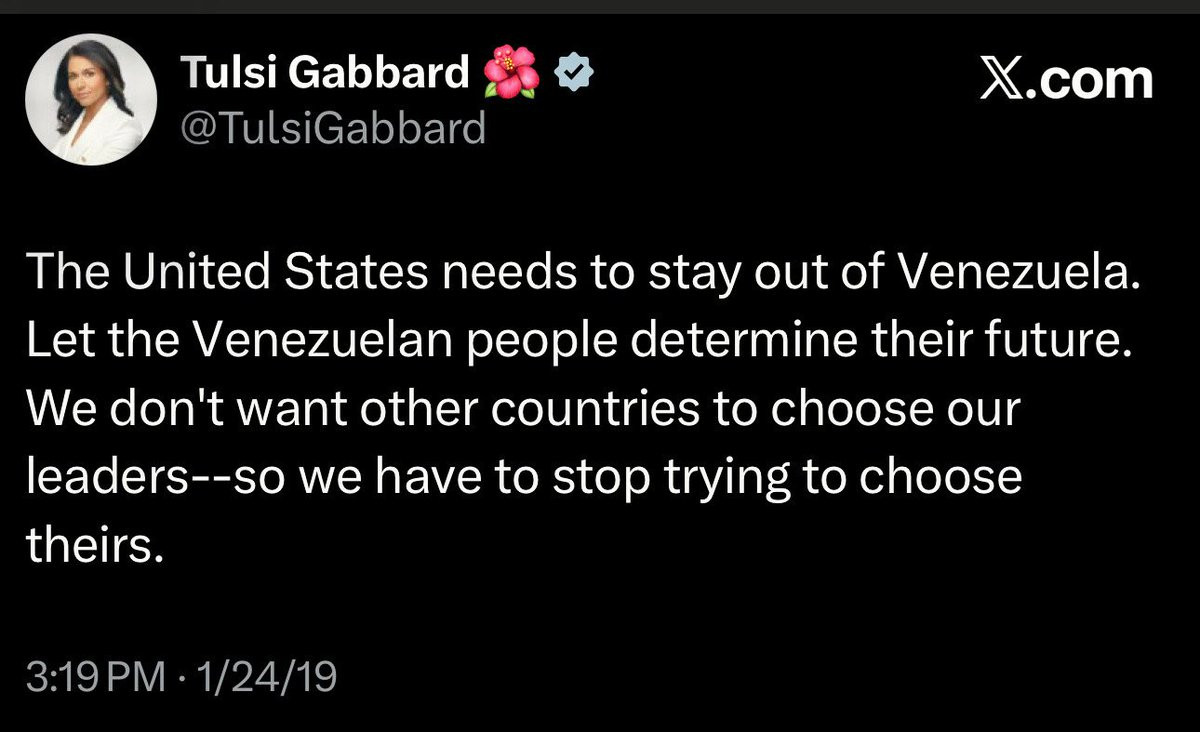This screenshot has width=1200, height=732.
Task: Click the final word "theirs."
Action: coord(94,546)
